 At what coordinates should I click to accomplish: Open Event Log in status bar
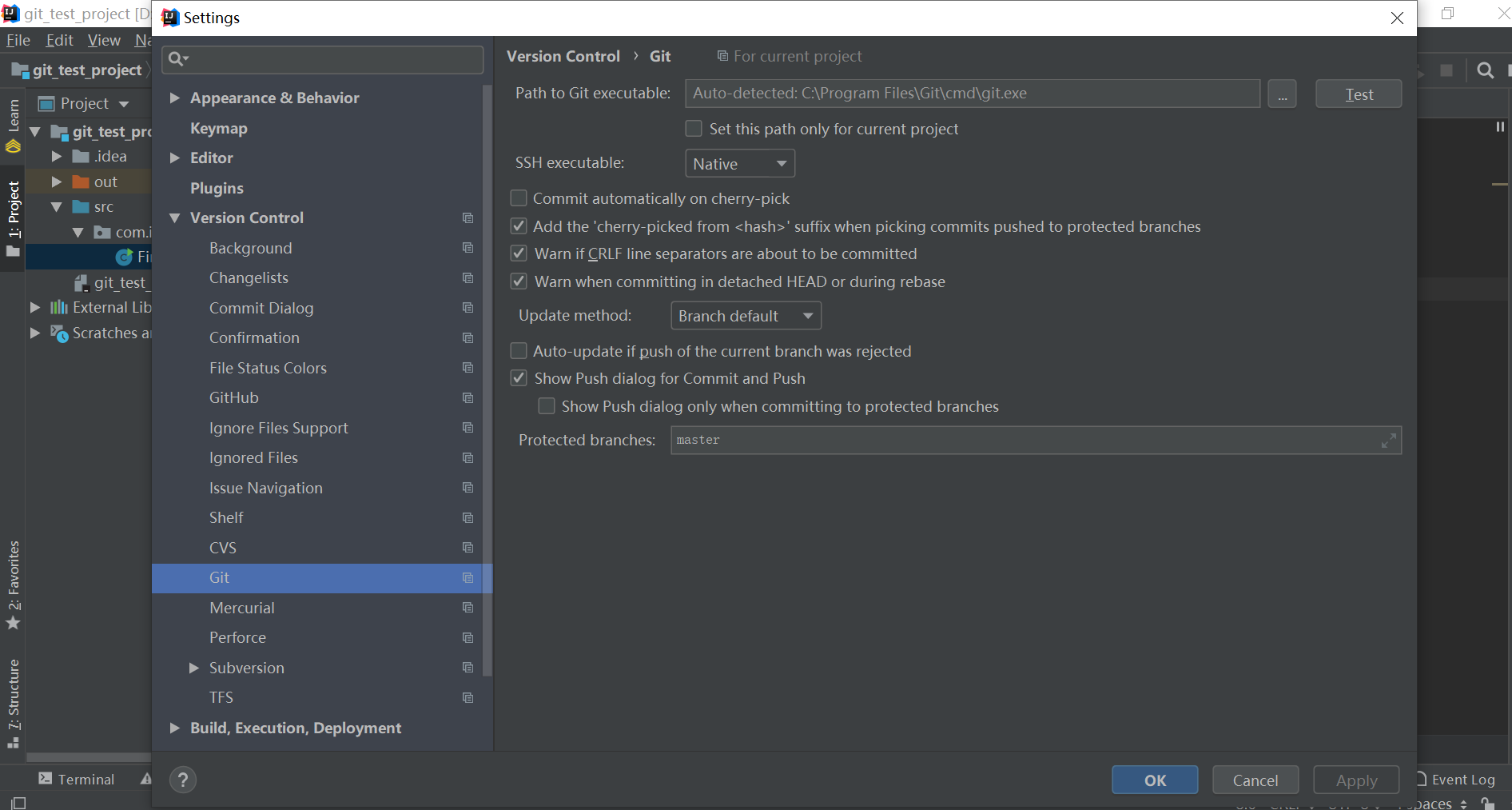(1456, 780)
